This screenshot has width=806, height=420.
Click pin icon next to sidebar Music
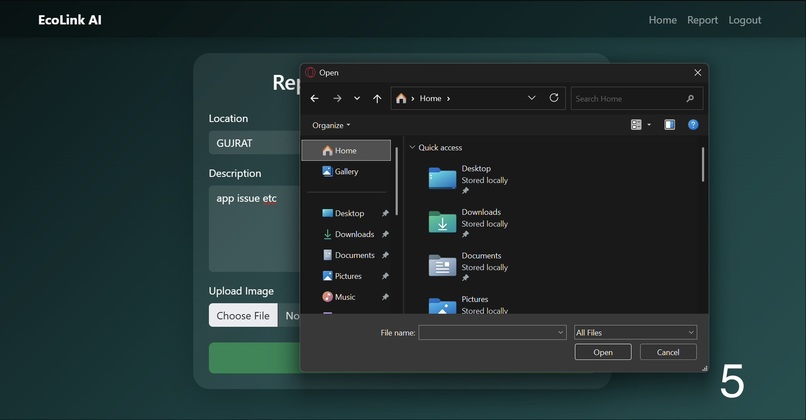[385, 297]
